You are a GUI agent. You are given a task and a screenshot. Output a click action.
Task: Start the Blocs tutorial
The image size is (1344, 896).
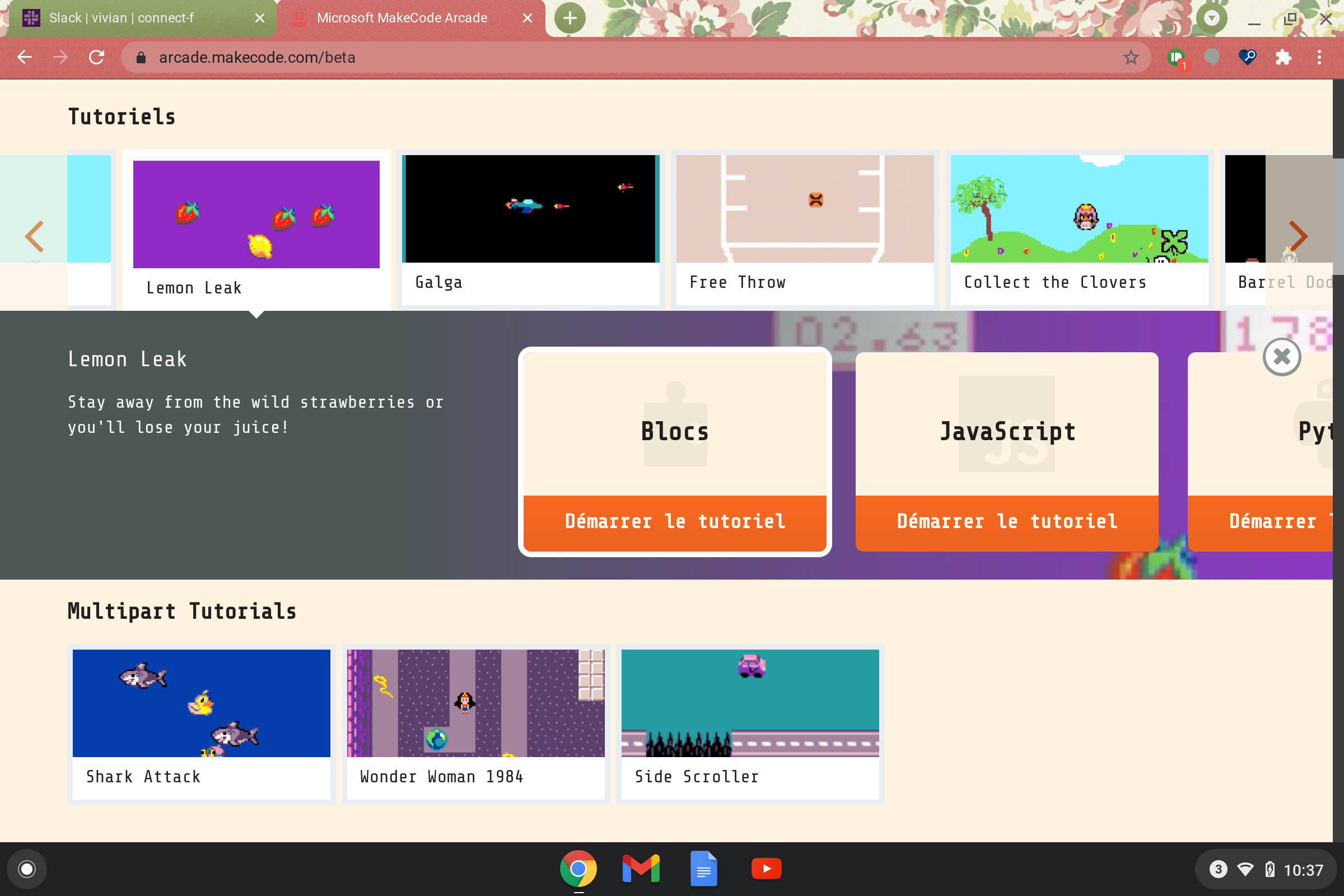point(675,522)
